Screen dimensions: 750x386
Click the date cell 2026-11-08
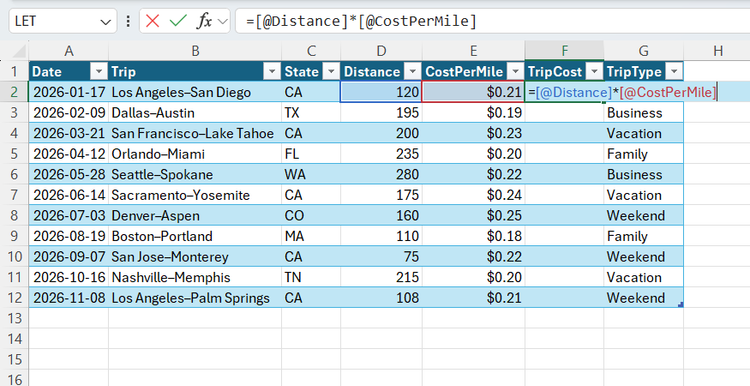(69, 298)
